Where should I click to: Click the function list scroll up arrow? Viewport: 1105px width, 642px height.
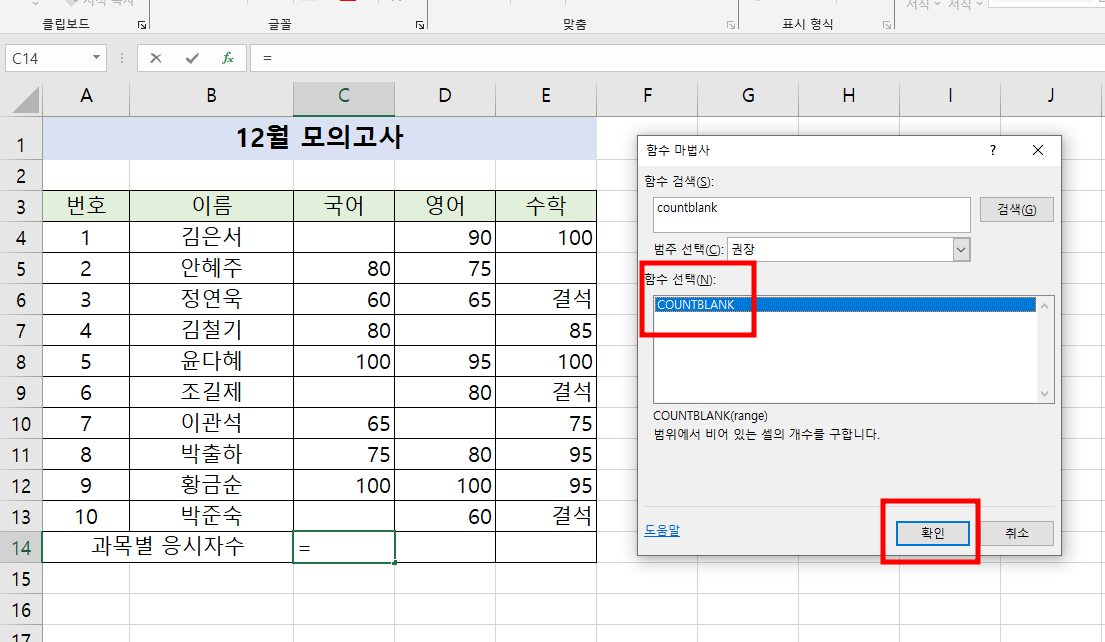pos(1044,306)
